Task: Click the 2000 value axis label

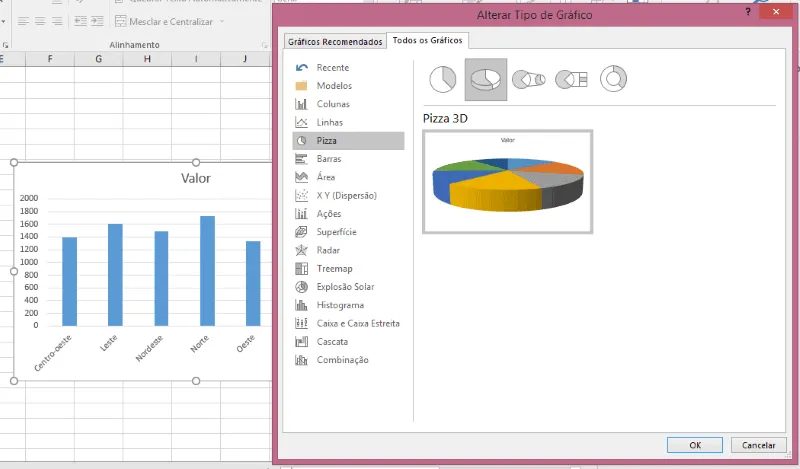Action: pos(29,198)
